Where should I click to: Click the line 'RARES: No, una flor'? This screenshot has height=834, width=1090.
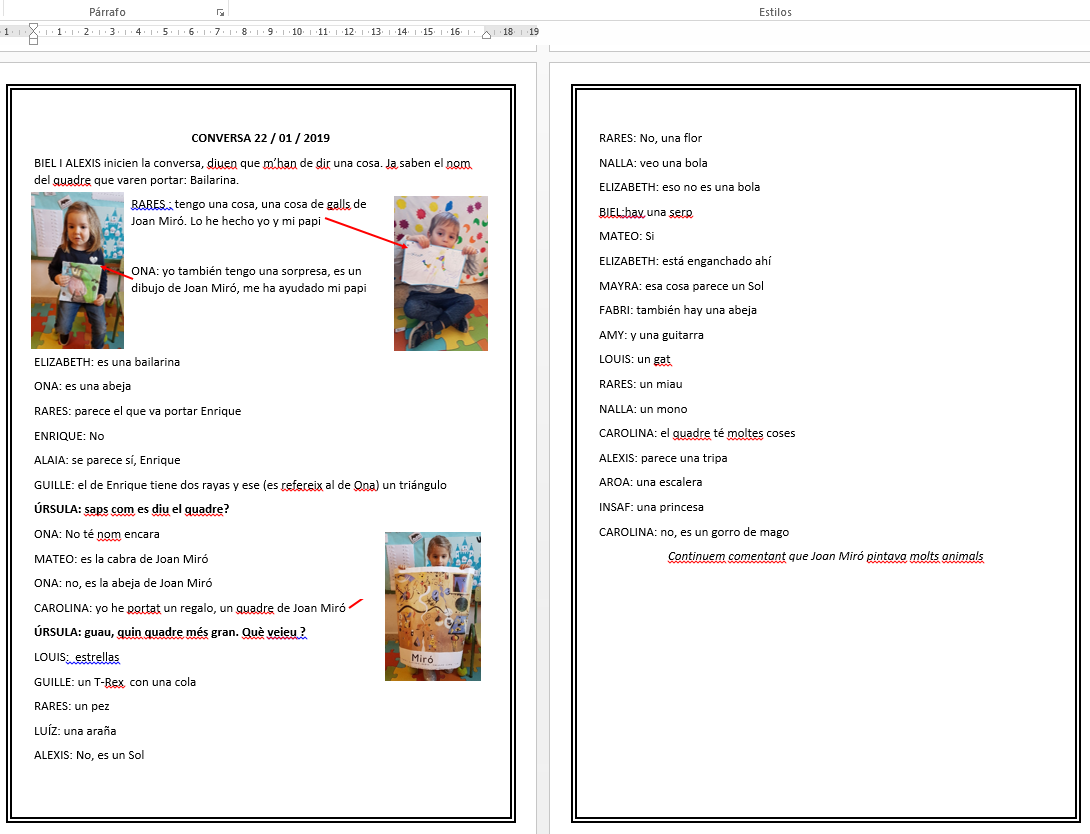(651, 138)
